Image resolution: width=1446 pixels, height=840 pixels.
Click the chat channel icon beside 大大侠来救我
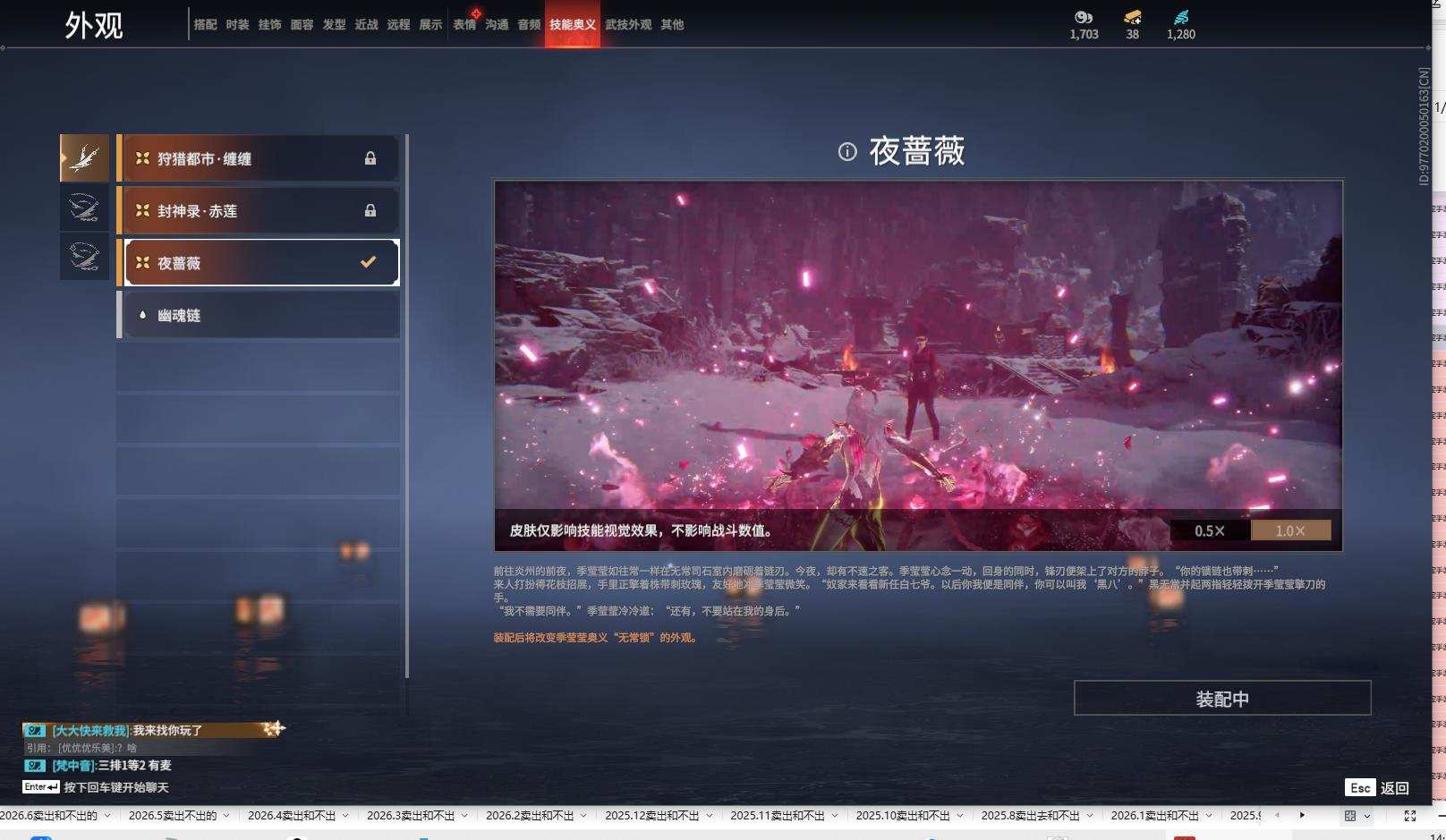click(x=35, y=730)
